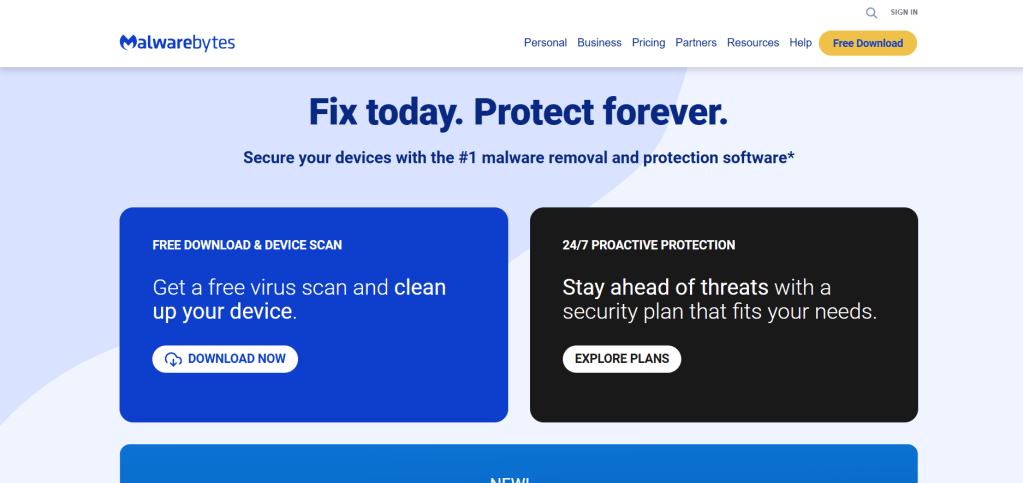Expand the Resources navigation item
Image resolution: width=1023 pixels, height=483 pixels.
[753, 43]
